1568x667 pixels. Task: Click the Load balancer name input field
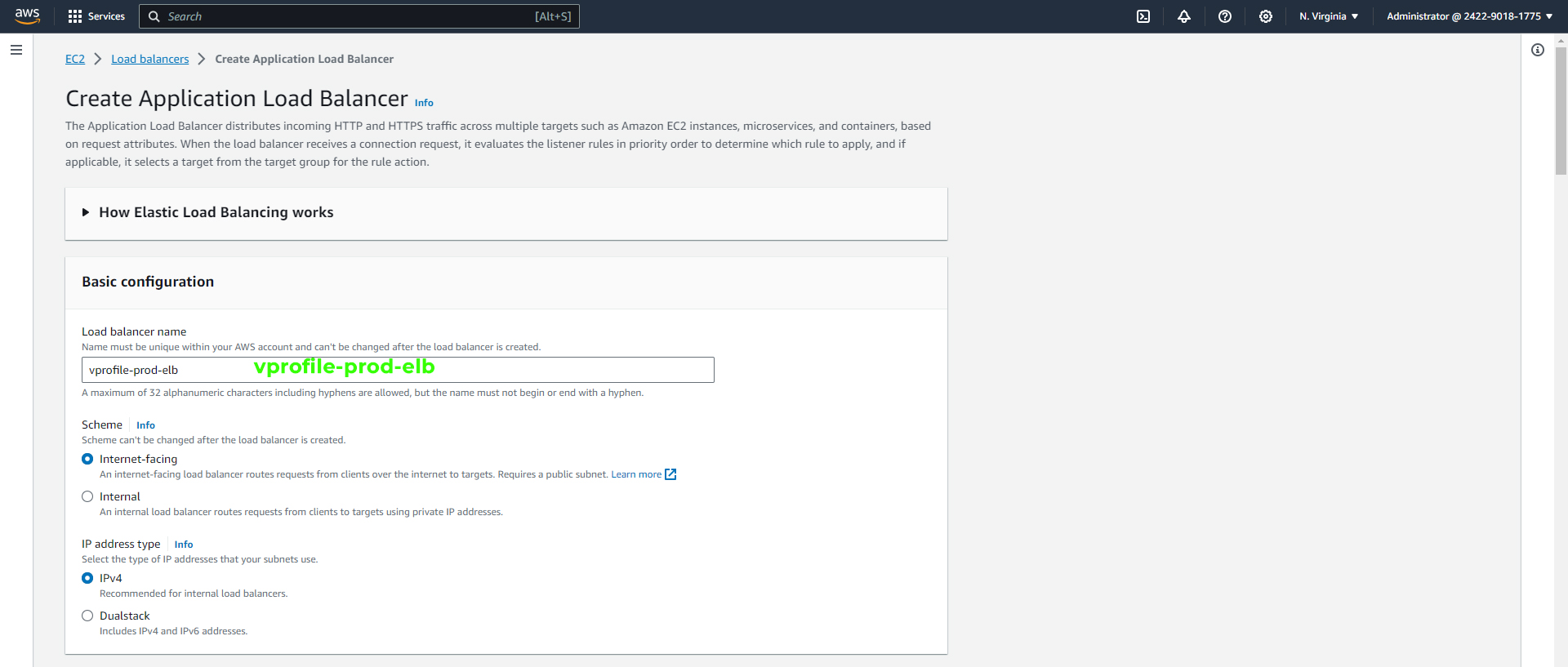(398, 370)
